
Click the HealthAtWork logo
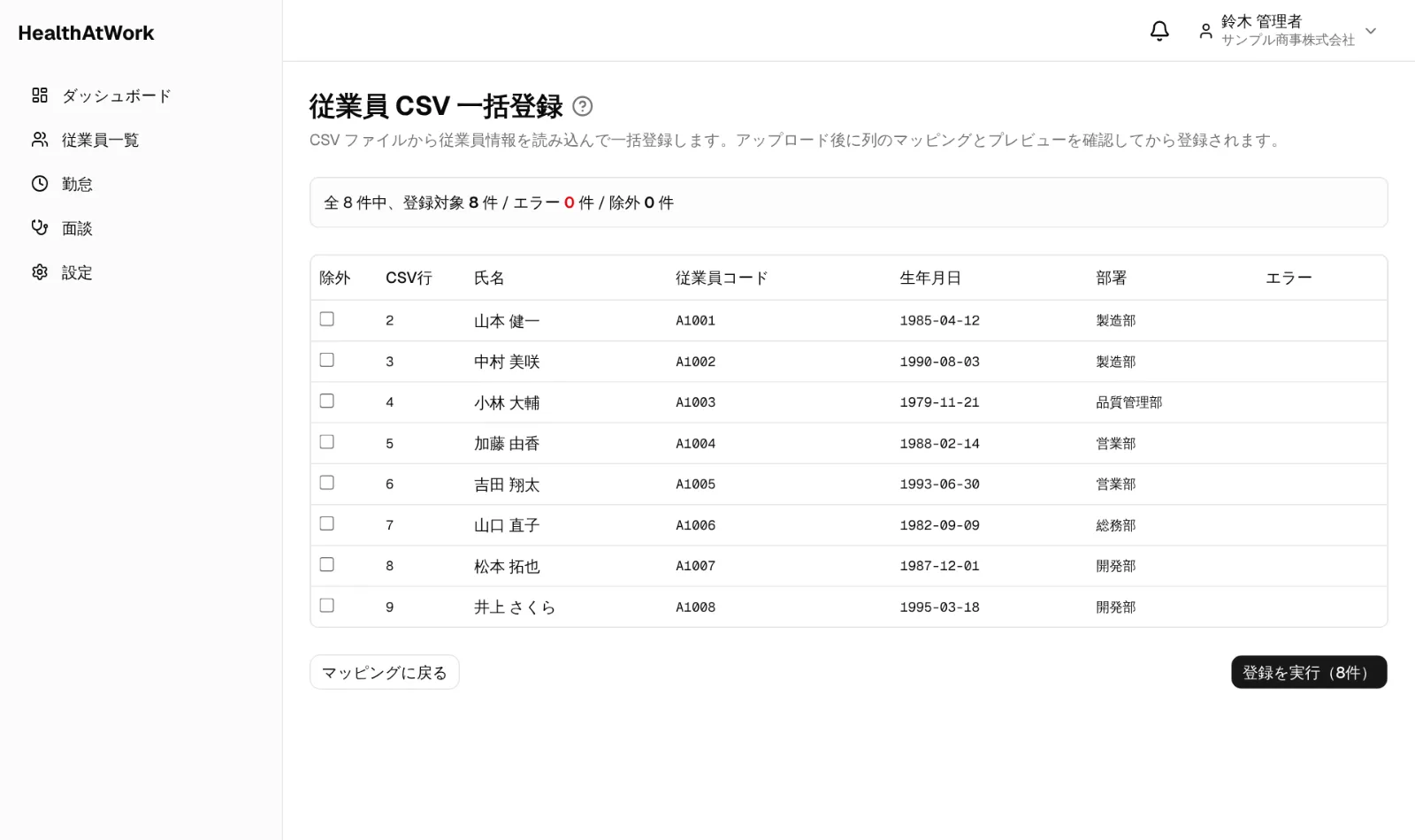[x=86, y=33]
